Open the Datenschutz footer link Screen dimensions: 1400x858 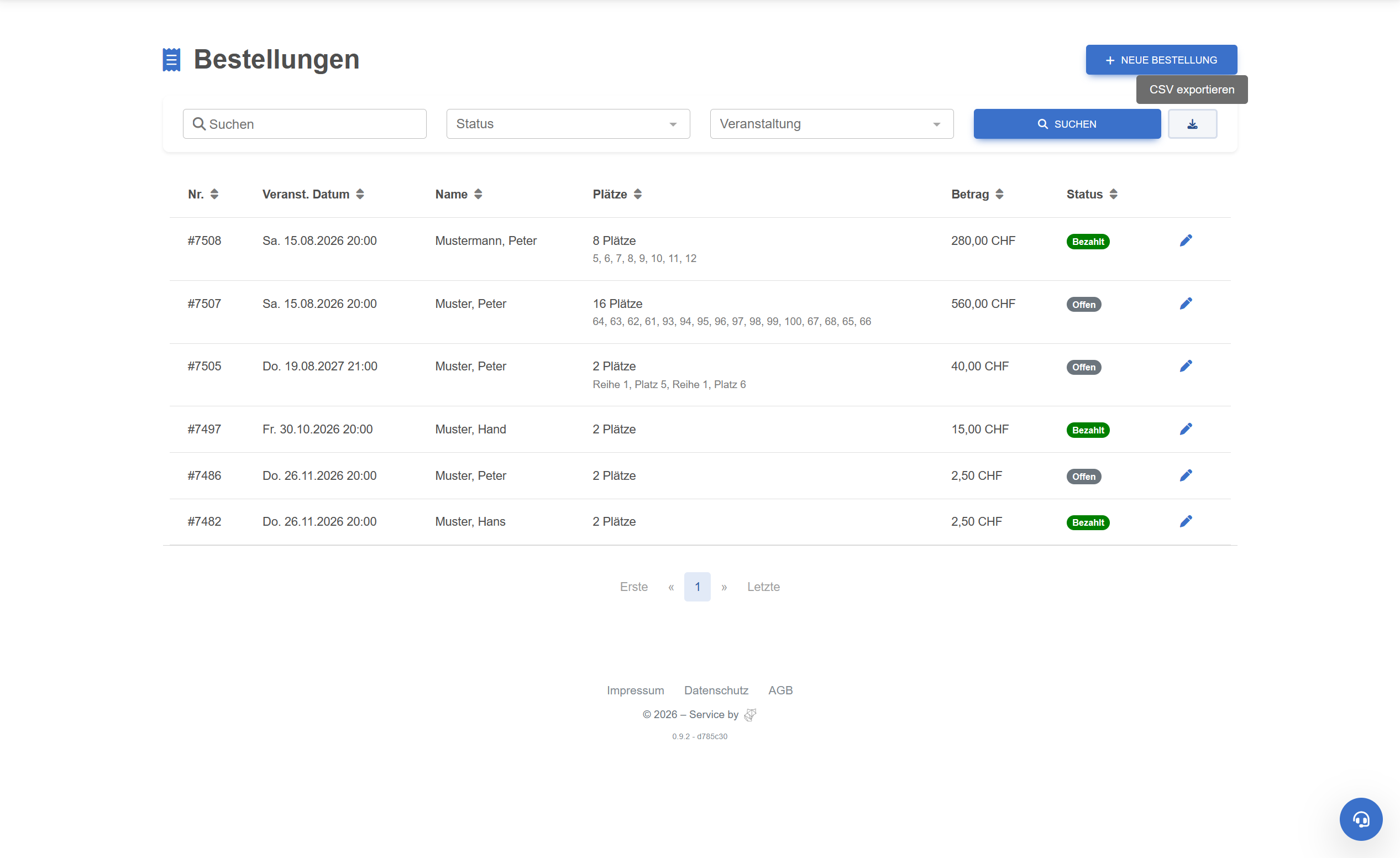[x=716, y=690]
